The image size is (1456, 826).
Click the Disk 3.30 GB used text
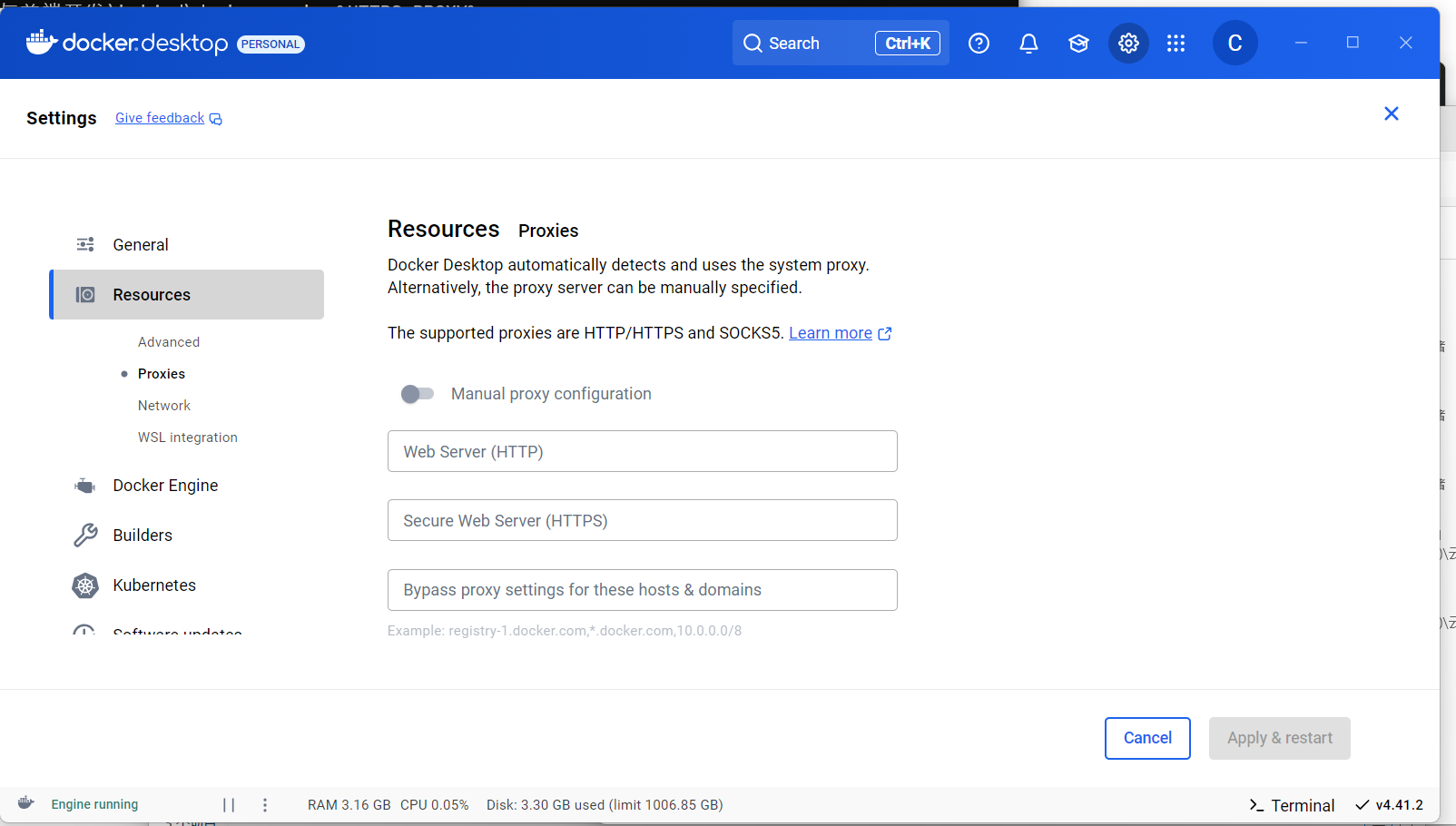click(605, 805)
